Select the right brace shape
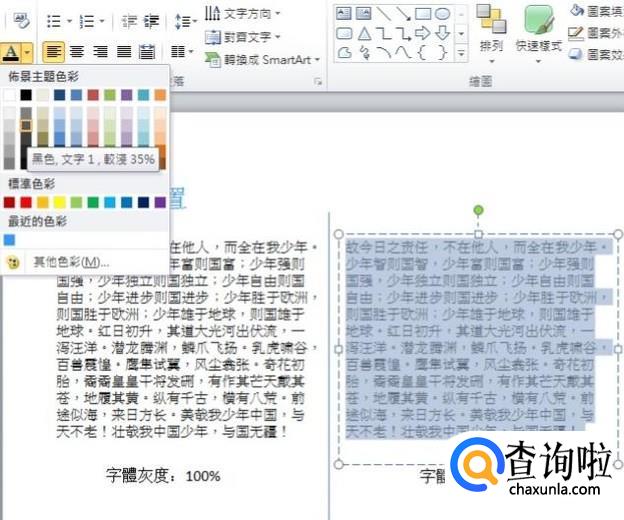 442,53
